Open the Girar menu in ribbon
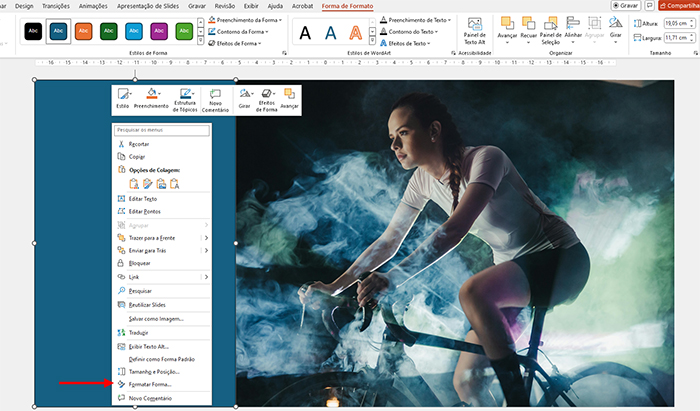This screenshot has height=411, width=700. click(x=616, y=30)
